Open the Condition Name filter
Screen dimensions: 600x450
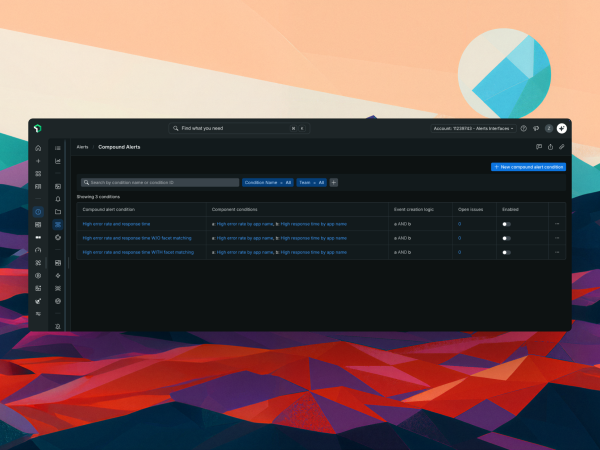267,183
